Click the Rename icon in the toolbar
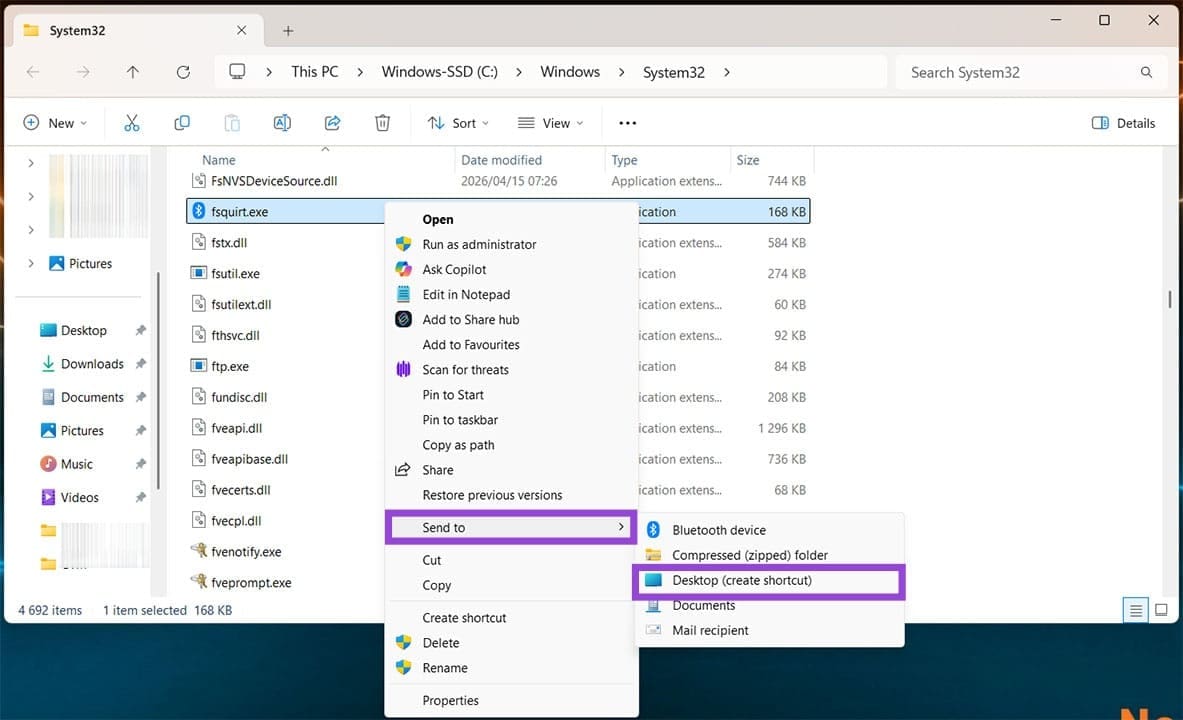This screenshot has width=1183, height=720. click(x=281, y=122)
